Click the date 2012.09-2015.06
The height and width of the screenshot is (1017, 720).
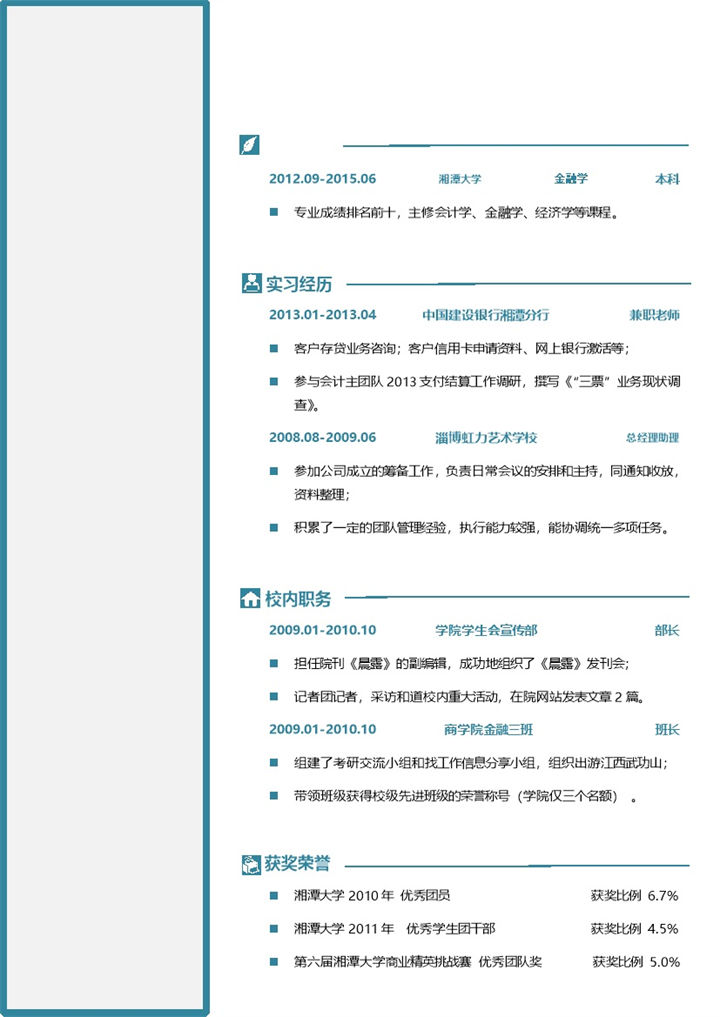322,179
